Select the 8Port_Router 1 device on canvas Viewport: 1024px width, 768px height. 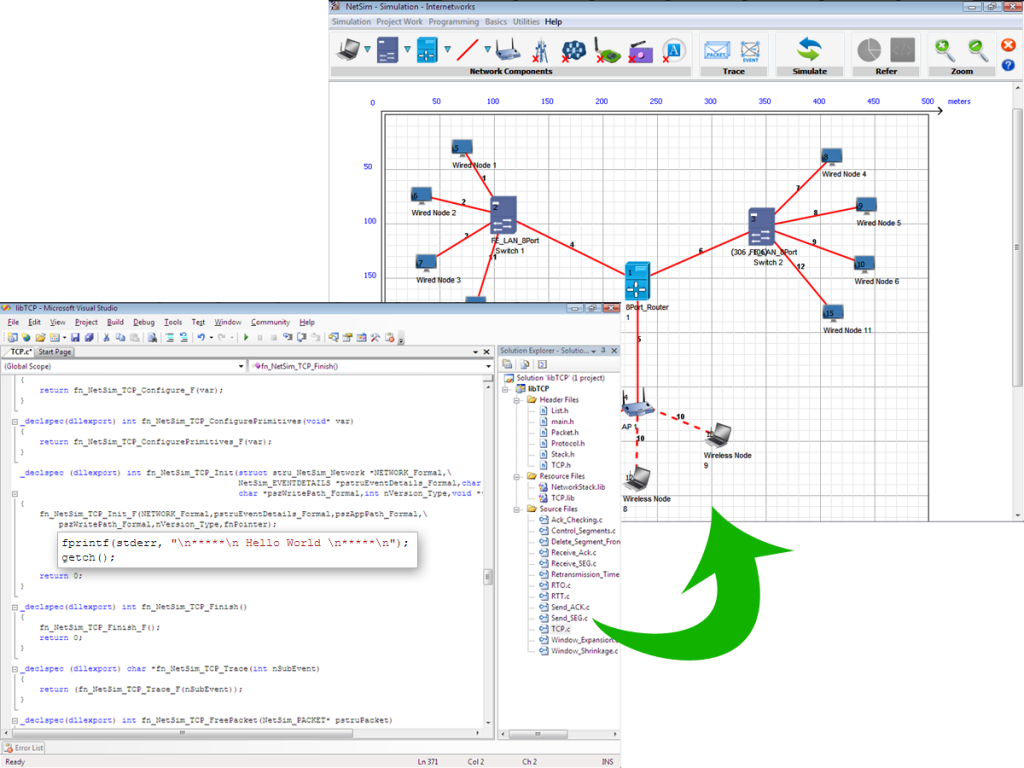tap(637, 281)
